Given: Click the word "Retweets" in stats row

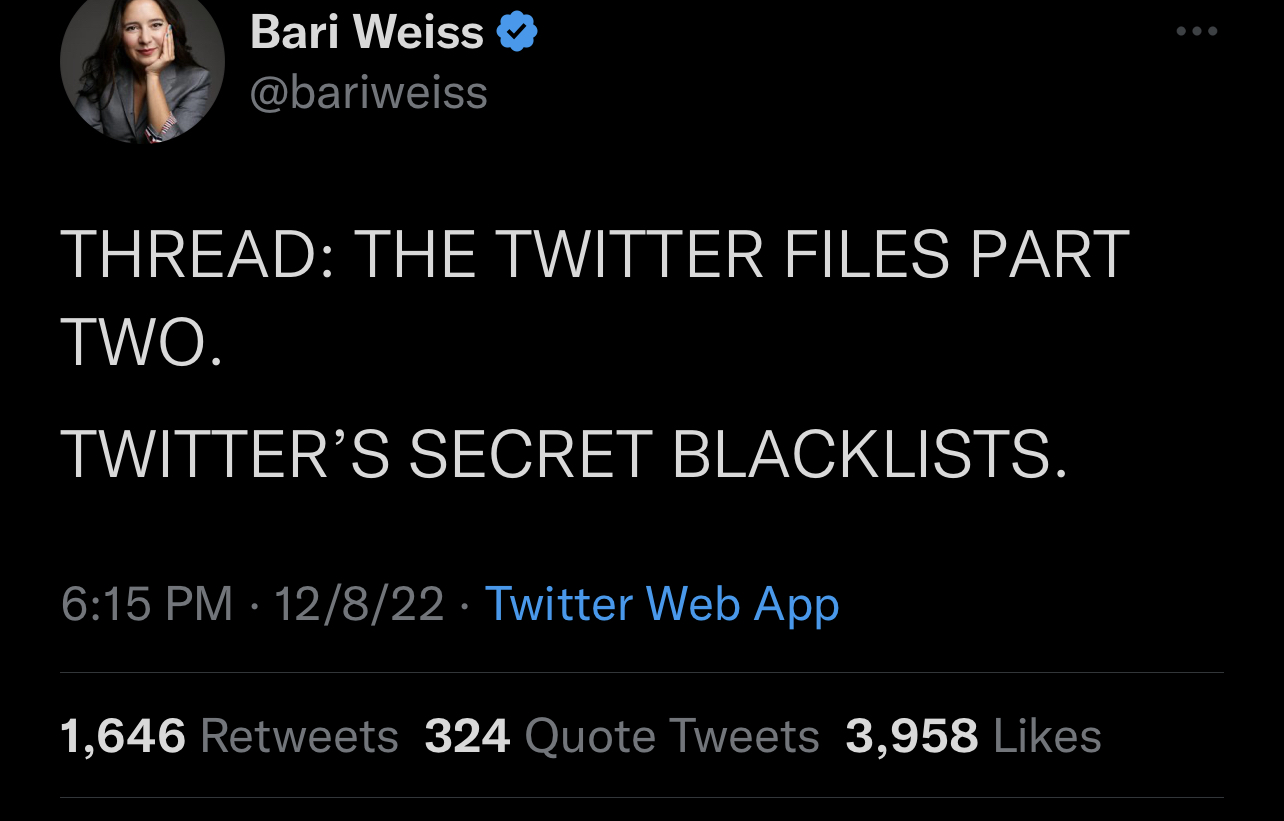Looking at the screenshot, I should point(299,737).
